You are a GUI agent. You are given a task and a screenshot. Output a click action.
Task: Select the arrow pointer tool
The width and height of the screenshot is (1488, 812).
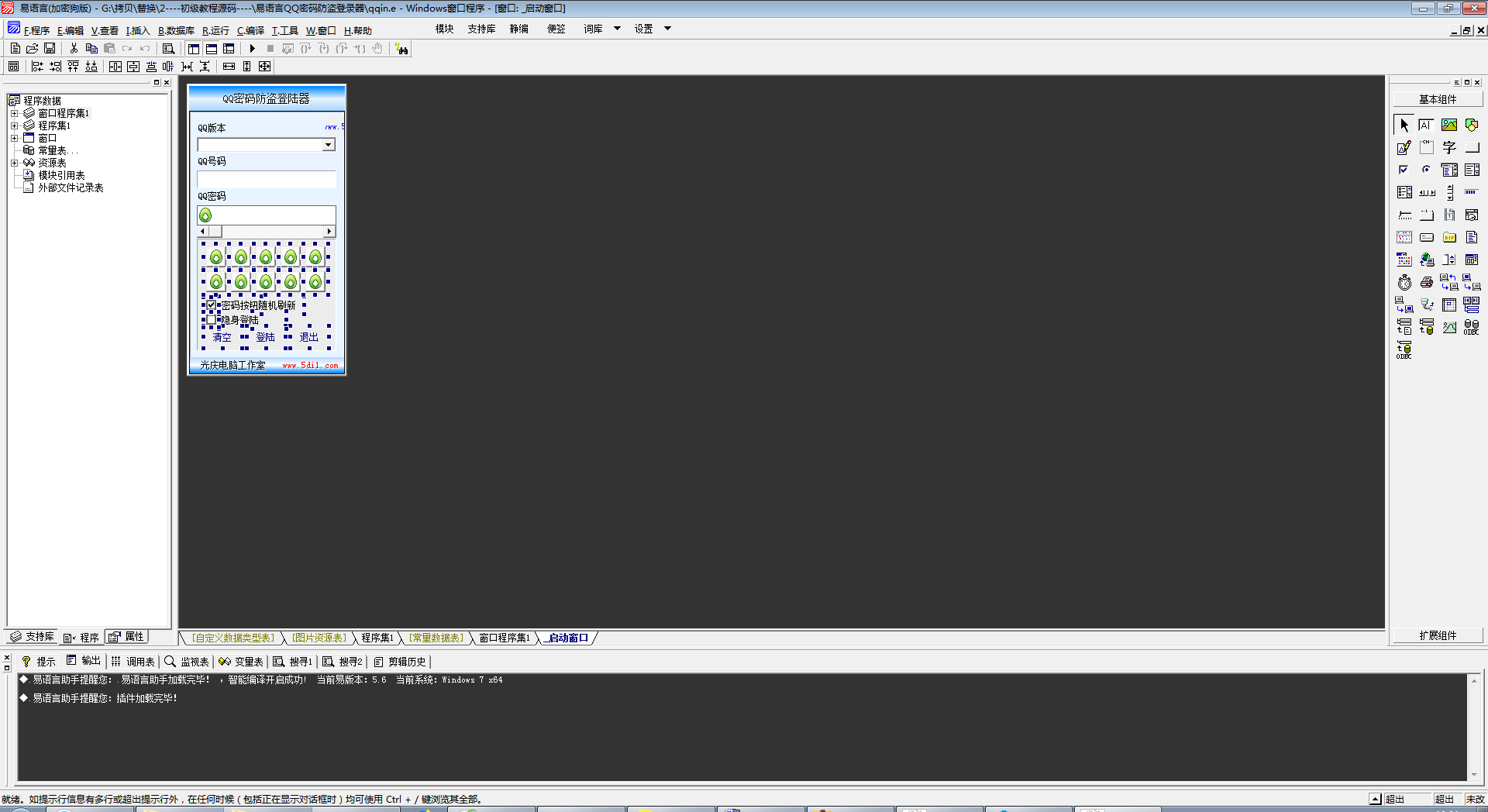[1404, 125]
